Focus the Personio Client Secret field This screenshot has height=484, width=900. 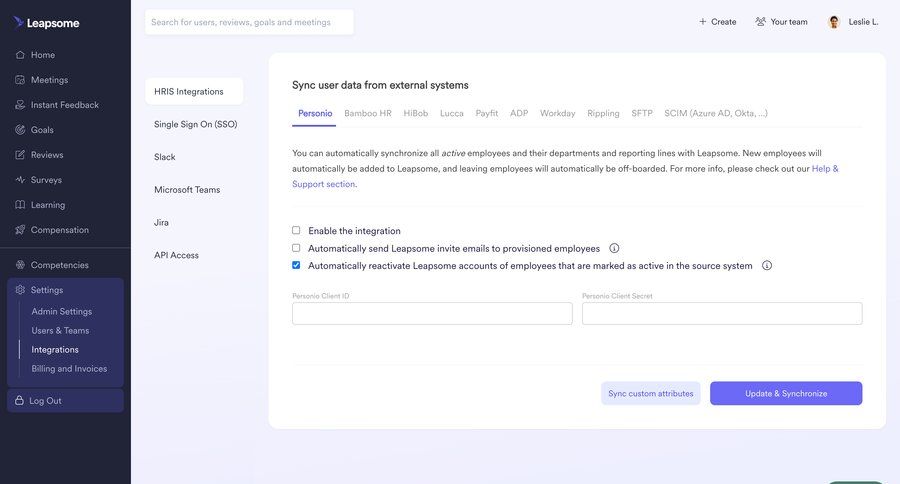tap(722, 313)
